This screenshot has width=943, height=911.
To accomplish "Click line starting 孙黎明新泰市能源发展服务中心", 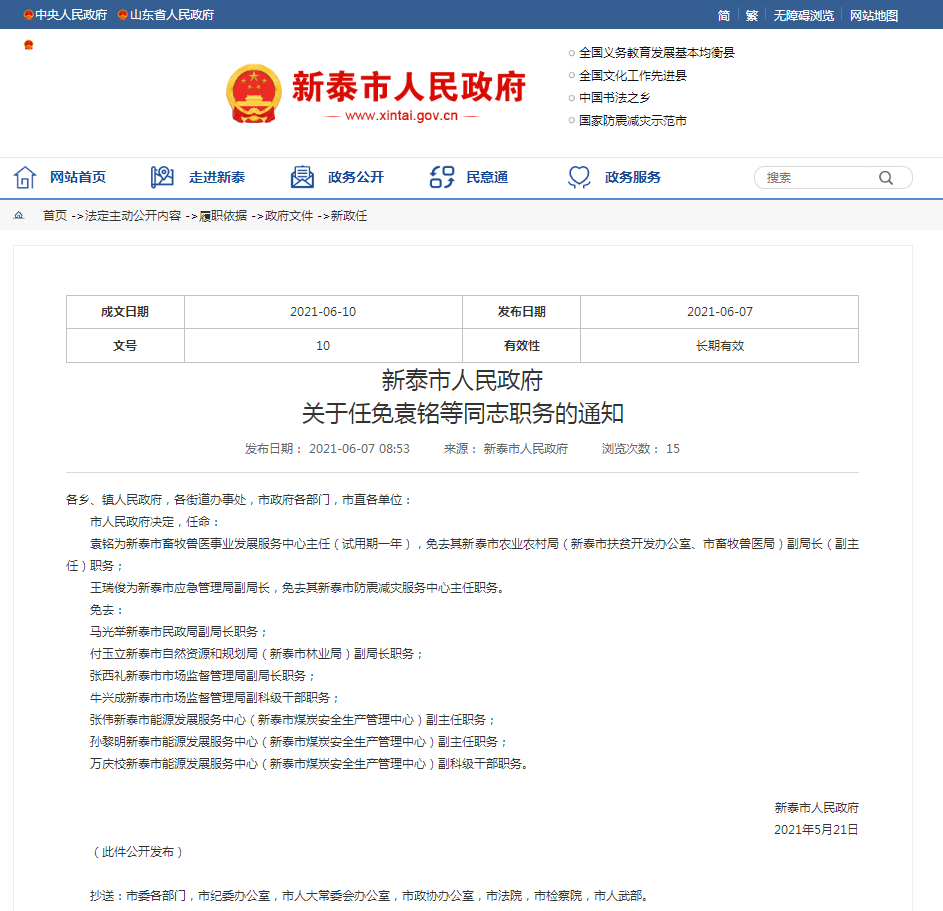I will point(299,741).
